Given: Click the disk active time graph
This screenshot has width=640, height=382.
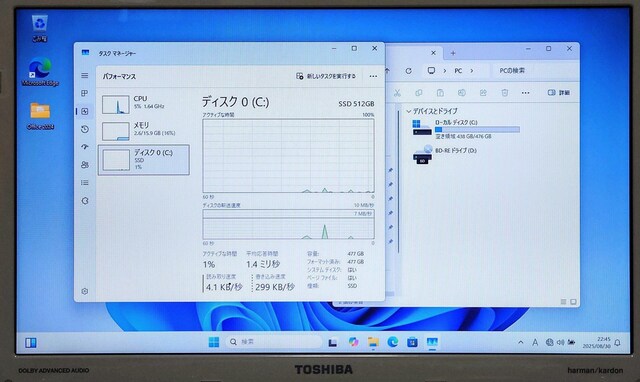Looking at the screenshot, I should click(x=288, y=155).
